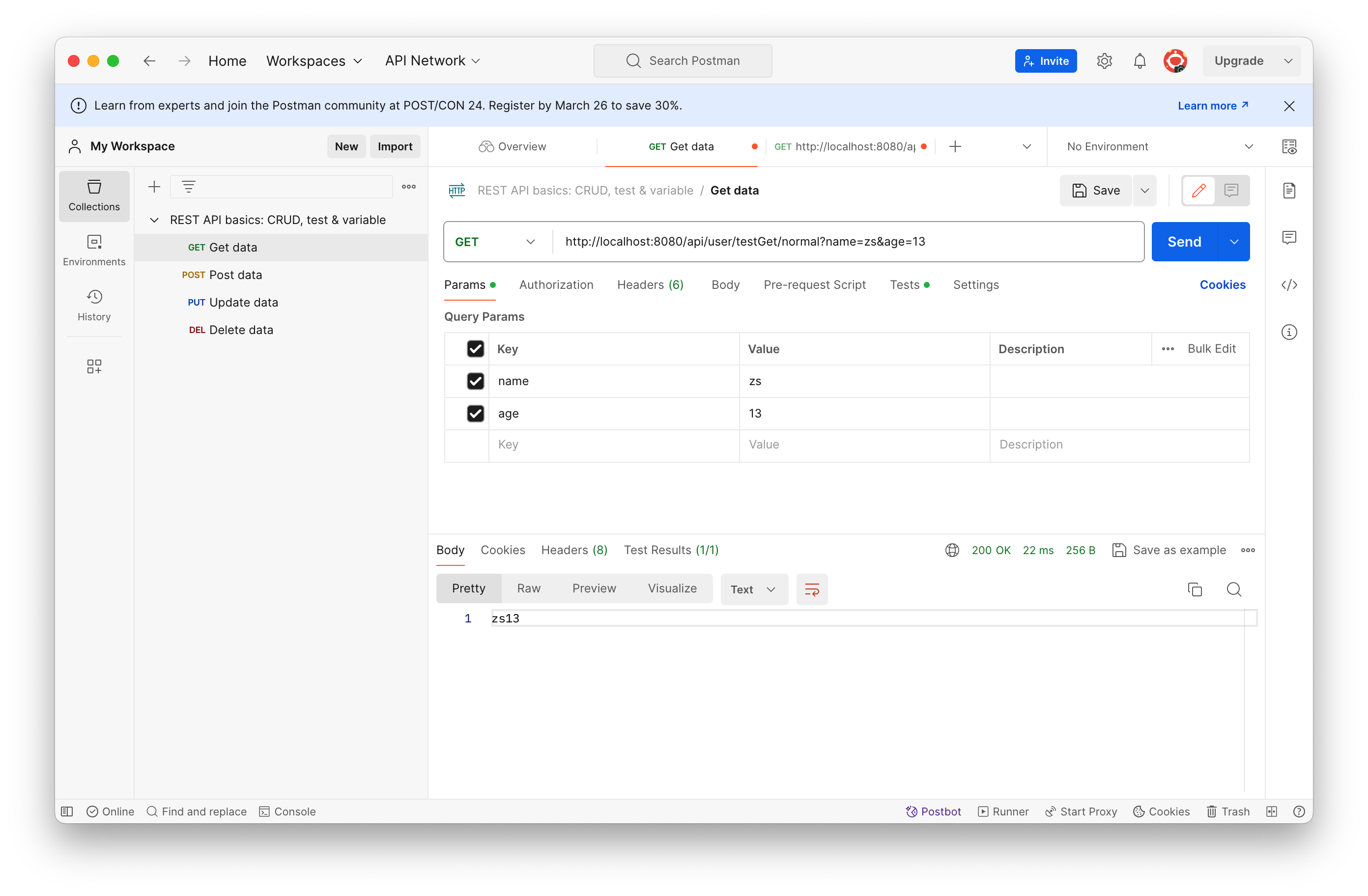Click the documentation icon on right sidebar
Screen dimensions: 1368x896
1289,190
